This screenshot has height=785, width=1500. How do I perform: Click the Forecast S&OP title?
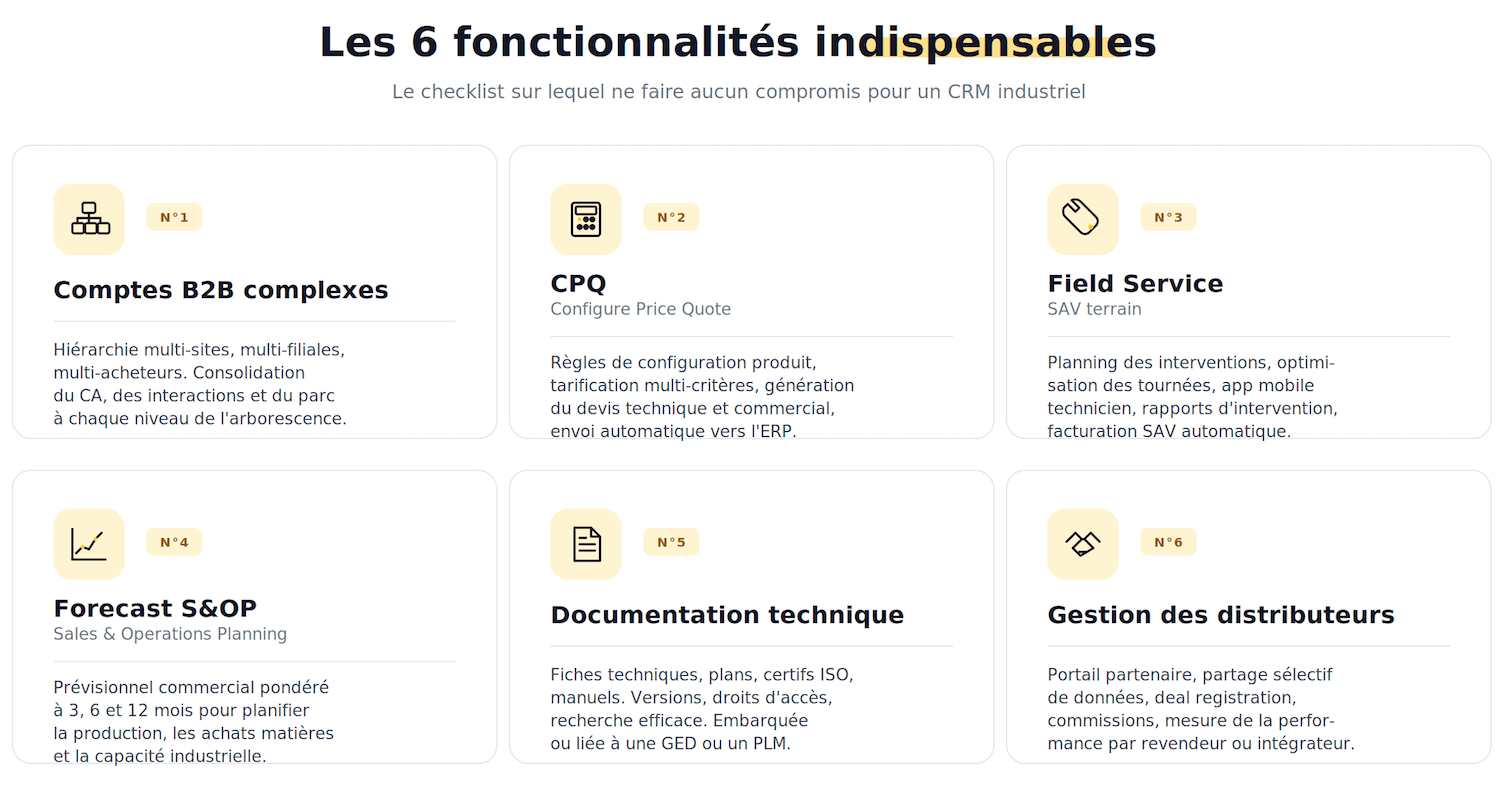click(155, 608)
